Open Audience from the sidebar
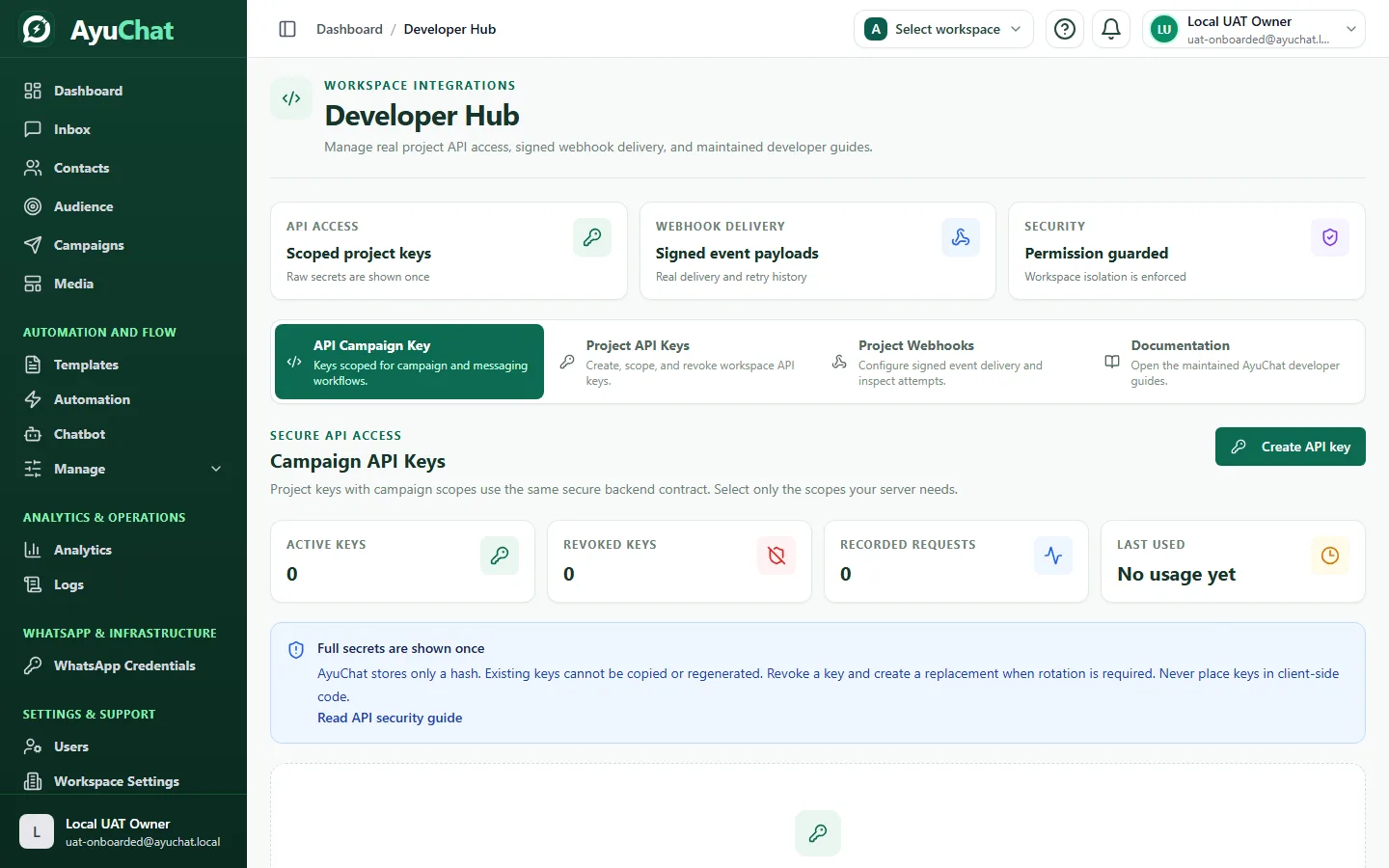This screenshot has height=868, width=1389. click(123, 206)
